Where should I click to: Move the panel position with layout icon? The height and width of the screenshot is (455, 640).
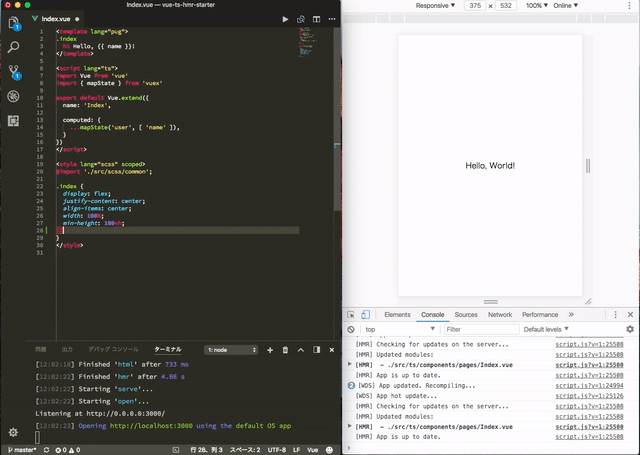click(316, 350)
